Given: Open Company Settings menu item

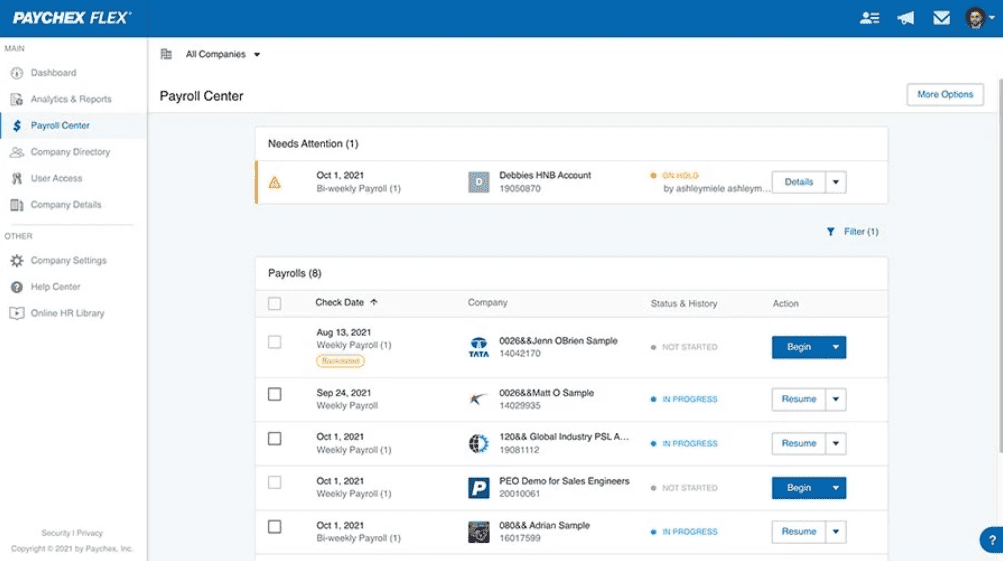Looking at the screenshot, I should tap(68, 260).
